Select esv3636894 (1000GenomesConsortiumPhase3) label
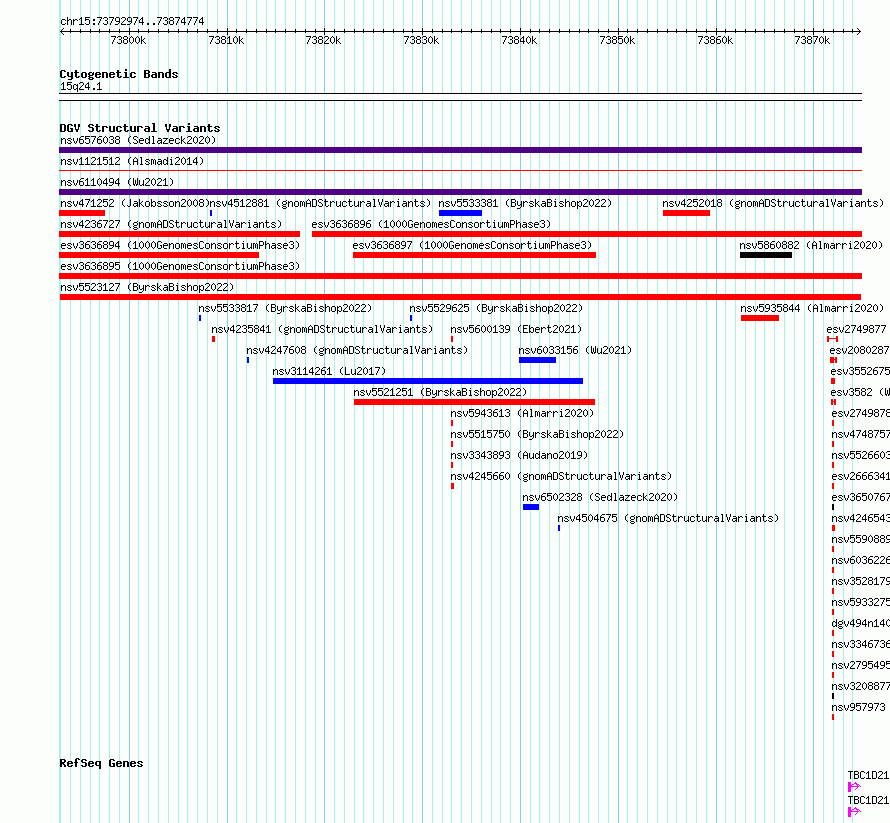This screenshot has width=890, height=823. (x=180, y=245)
